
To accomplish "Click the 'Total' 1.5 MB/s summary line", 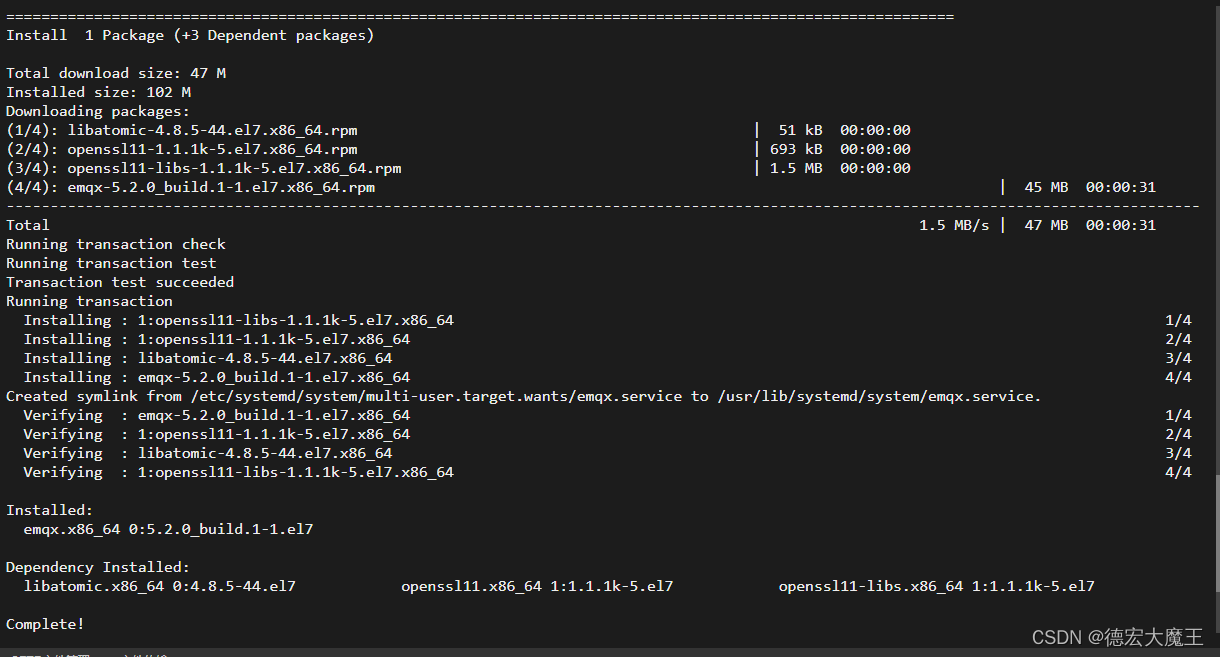I will 581,225.
